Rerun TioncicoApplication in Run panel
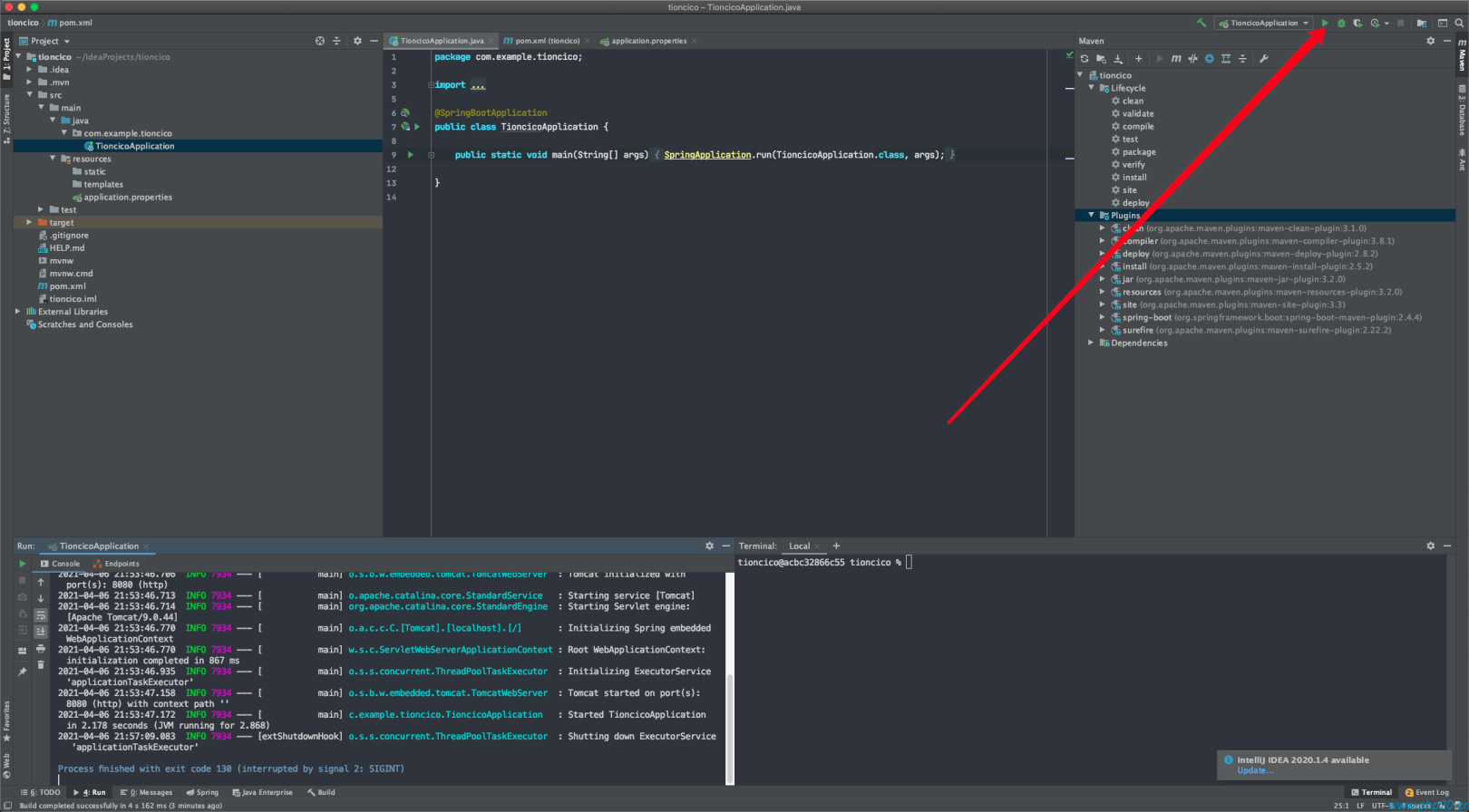1469x812 pixels. pos(23,564)
